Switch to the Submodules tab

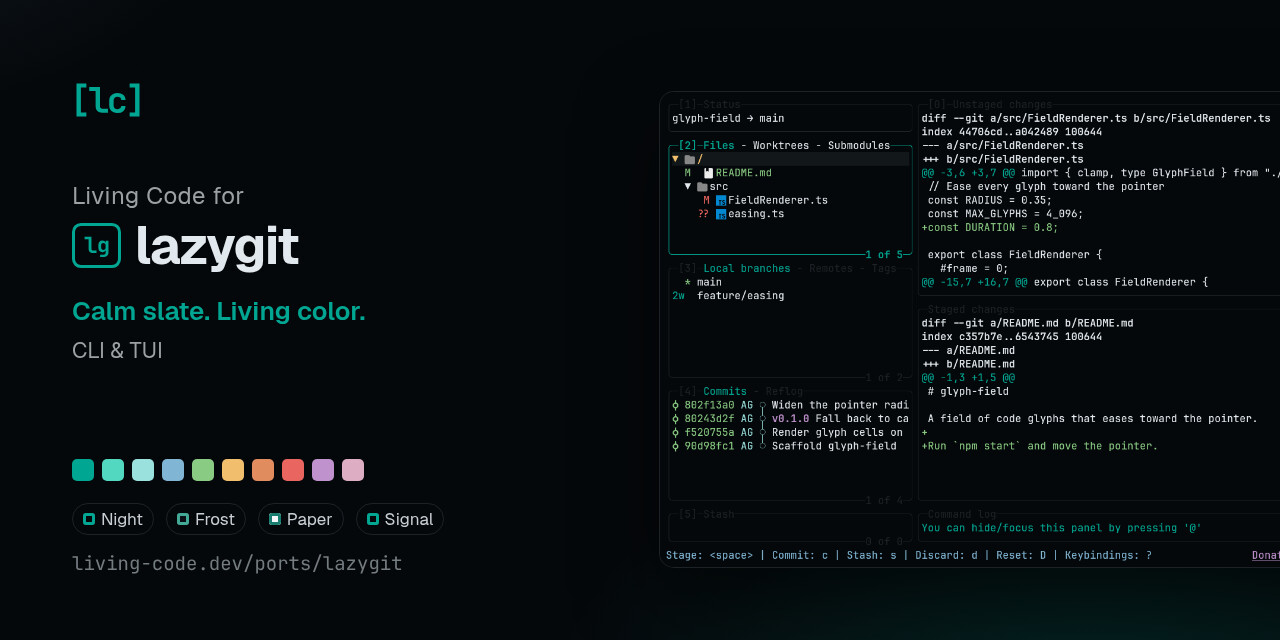pyautogui.click(x=859, y=145)
